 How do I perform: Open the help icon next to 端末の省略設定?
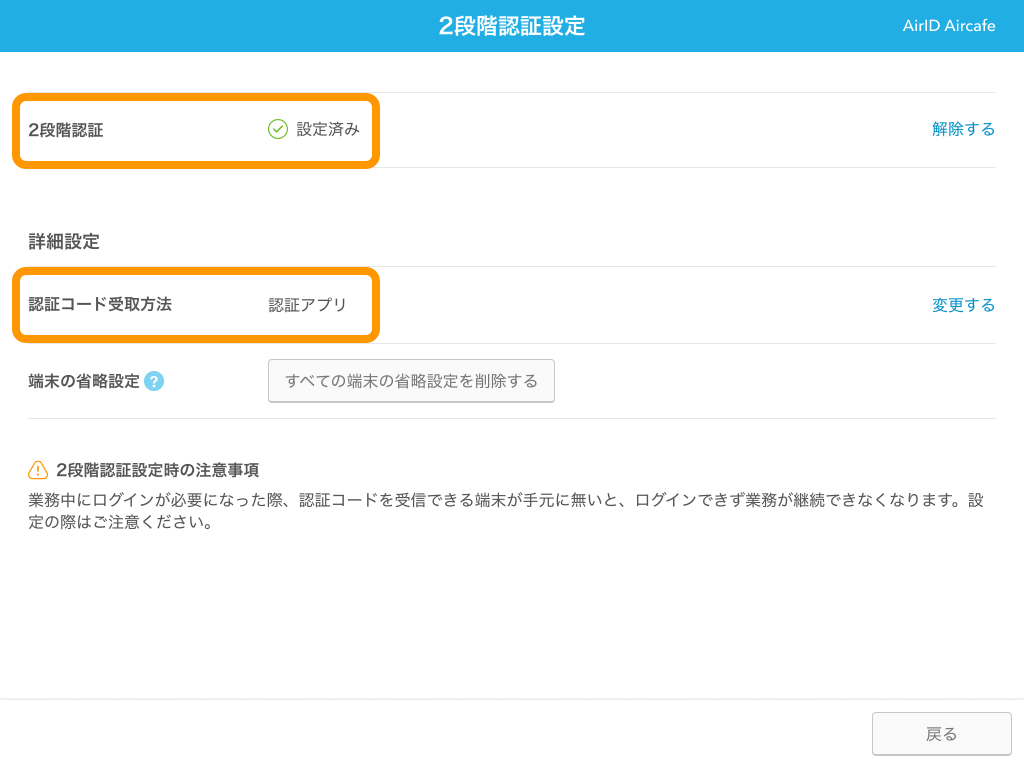tap(153, 381)
